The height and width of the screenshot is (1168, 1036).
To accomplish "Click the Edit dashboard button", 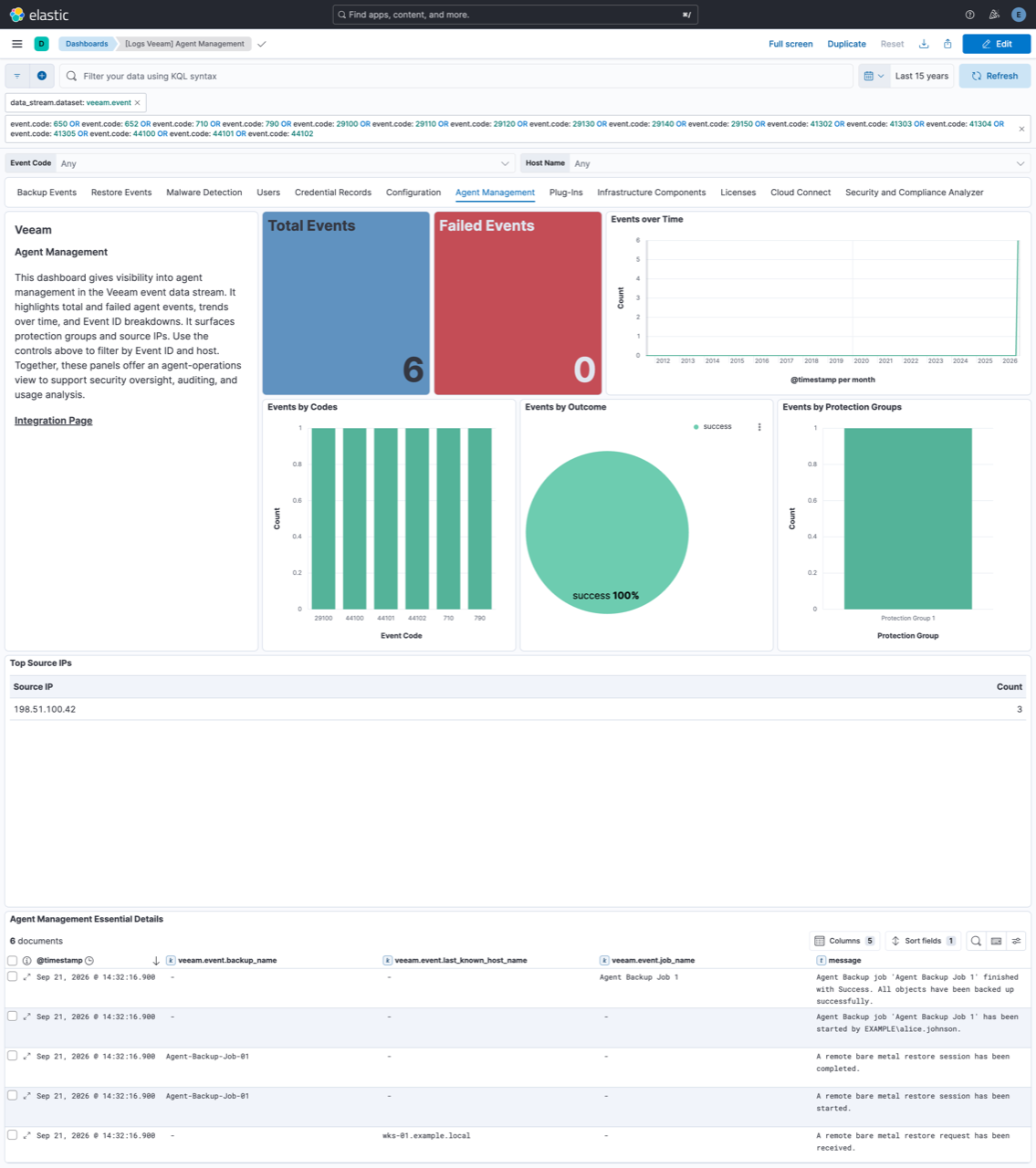I will coord(997,44).
